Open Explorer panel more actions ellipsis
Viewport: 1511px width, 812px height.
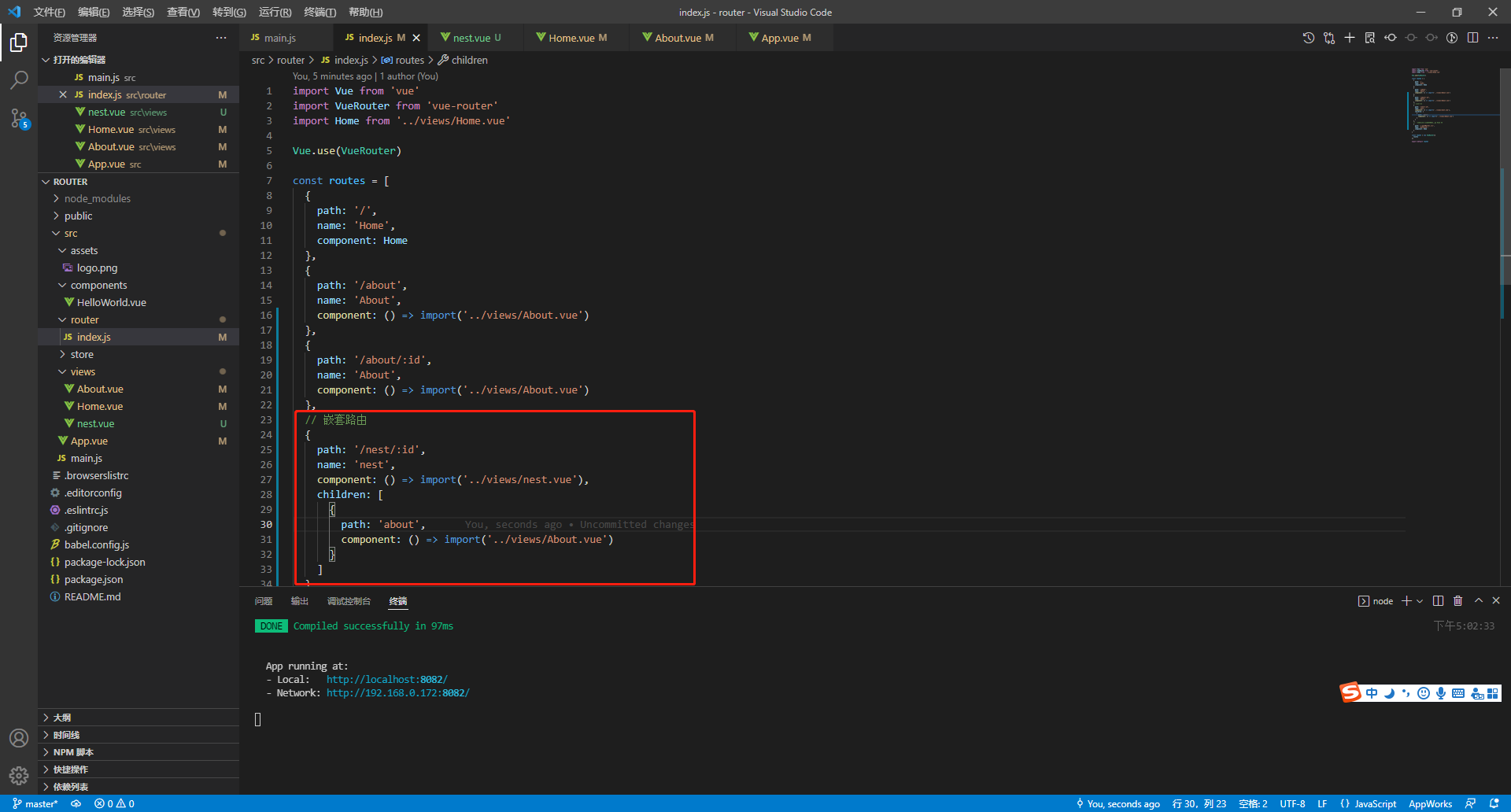coord(221,38)
